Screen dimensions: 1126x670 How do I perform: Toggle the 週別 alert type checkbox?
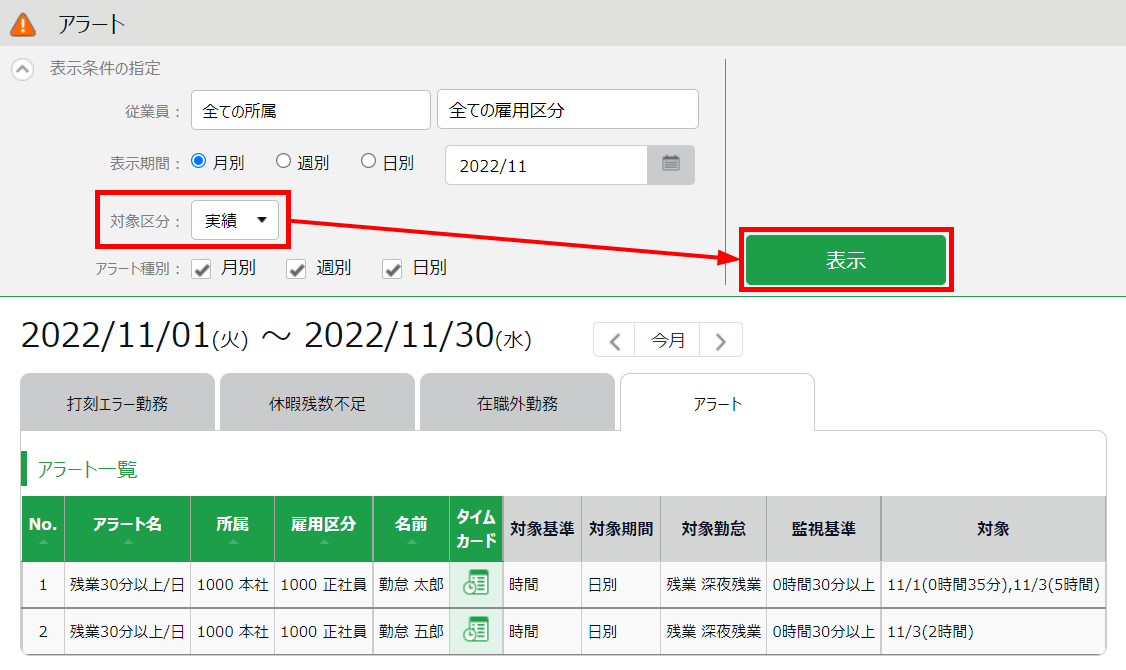pyautogui.click(x=296, y=269)
